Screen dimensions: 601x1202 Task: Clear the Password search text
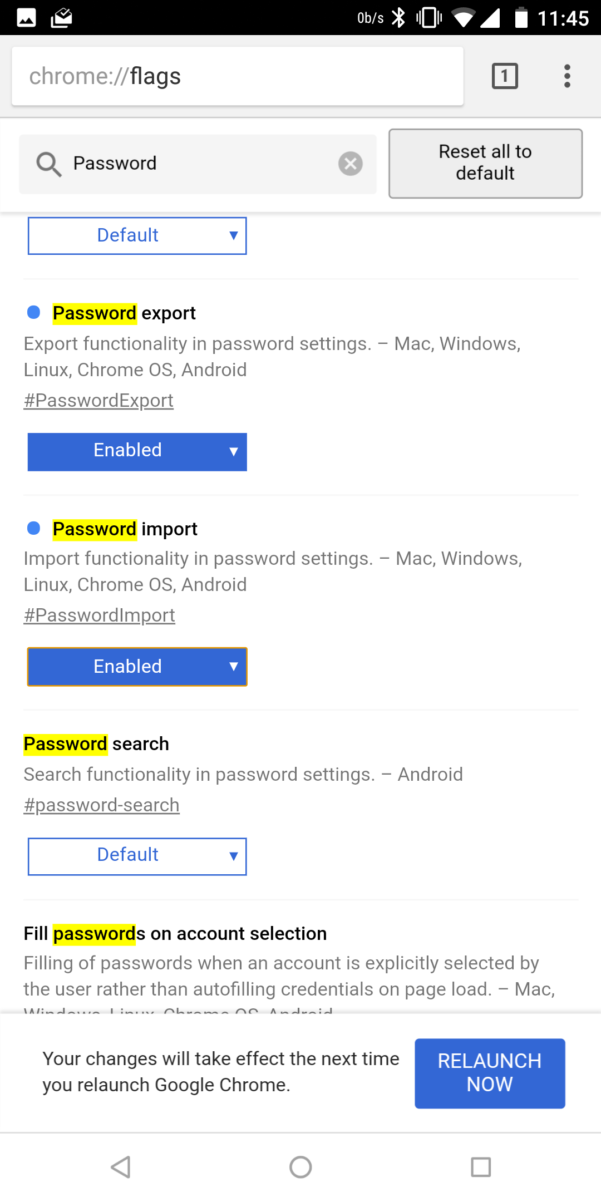(x=350, y=164)
